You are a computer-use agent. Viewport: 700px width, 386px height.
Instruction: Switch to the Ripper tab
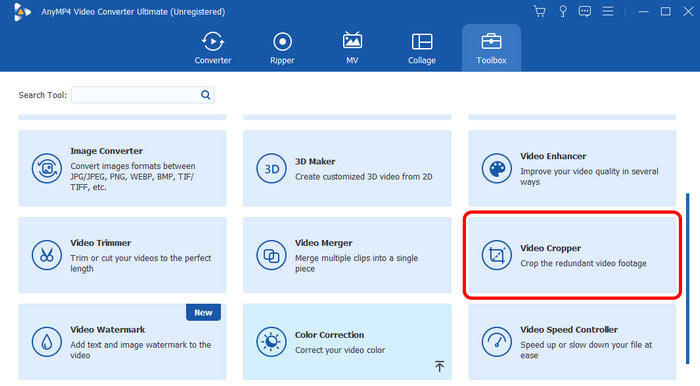point(282,48)
